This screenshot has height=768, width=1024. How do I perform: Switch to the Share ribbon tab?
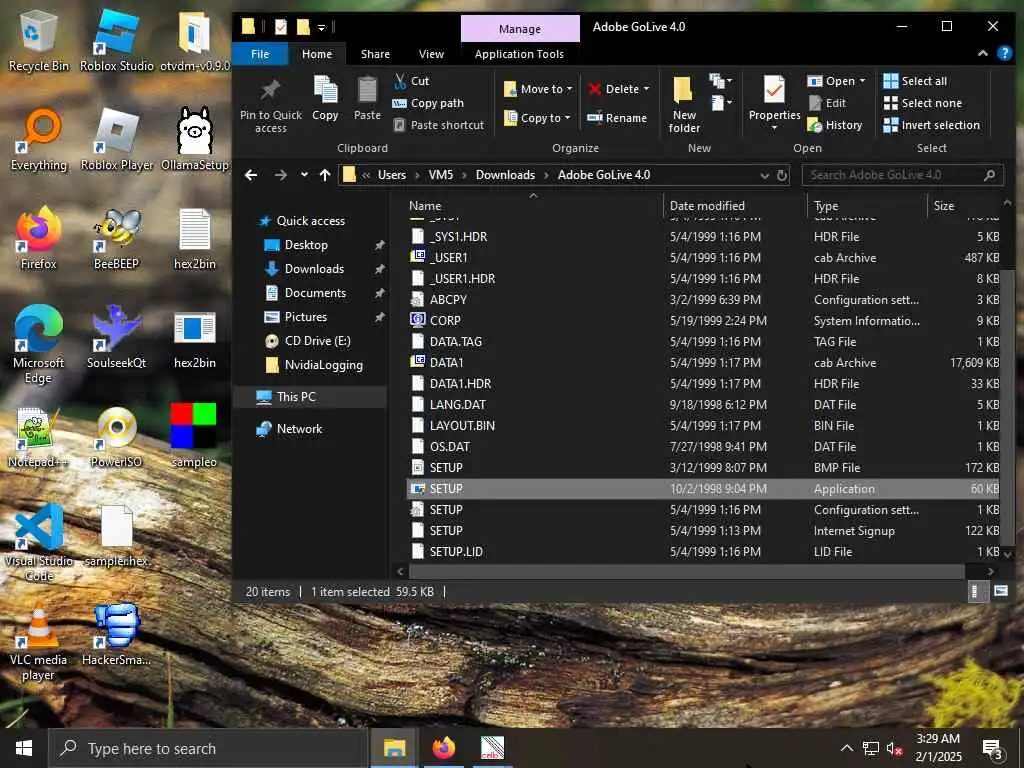376,54
